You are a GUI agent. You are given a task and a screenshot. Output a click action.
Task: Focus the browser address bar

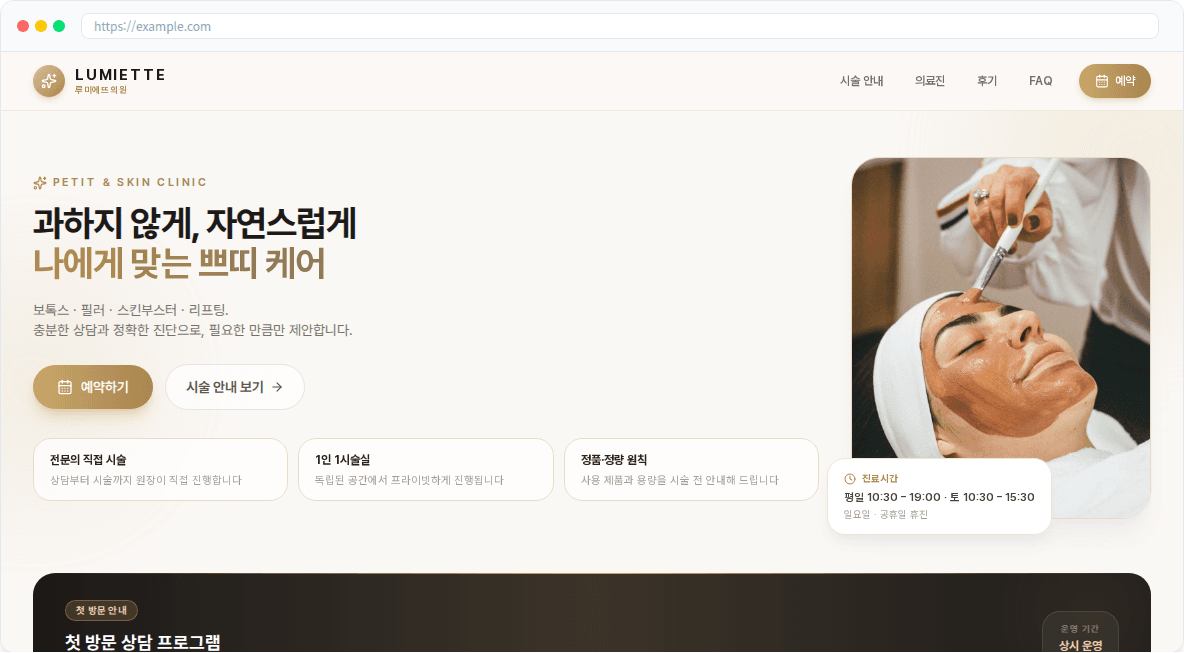619,26
